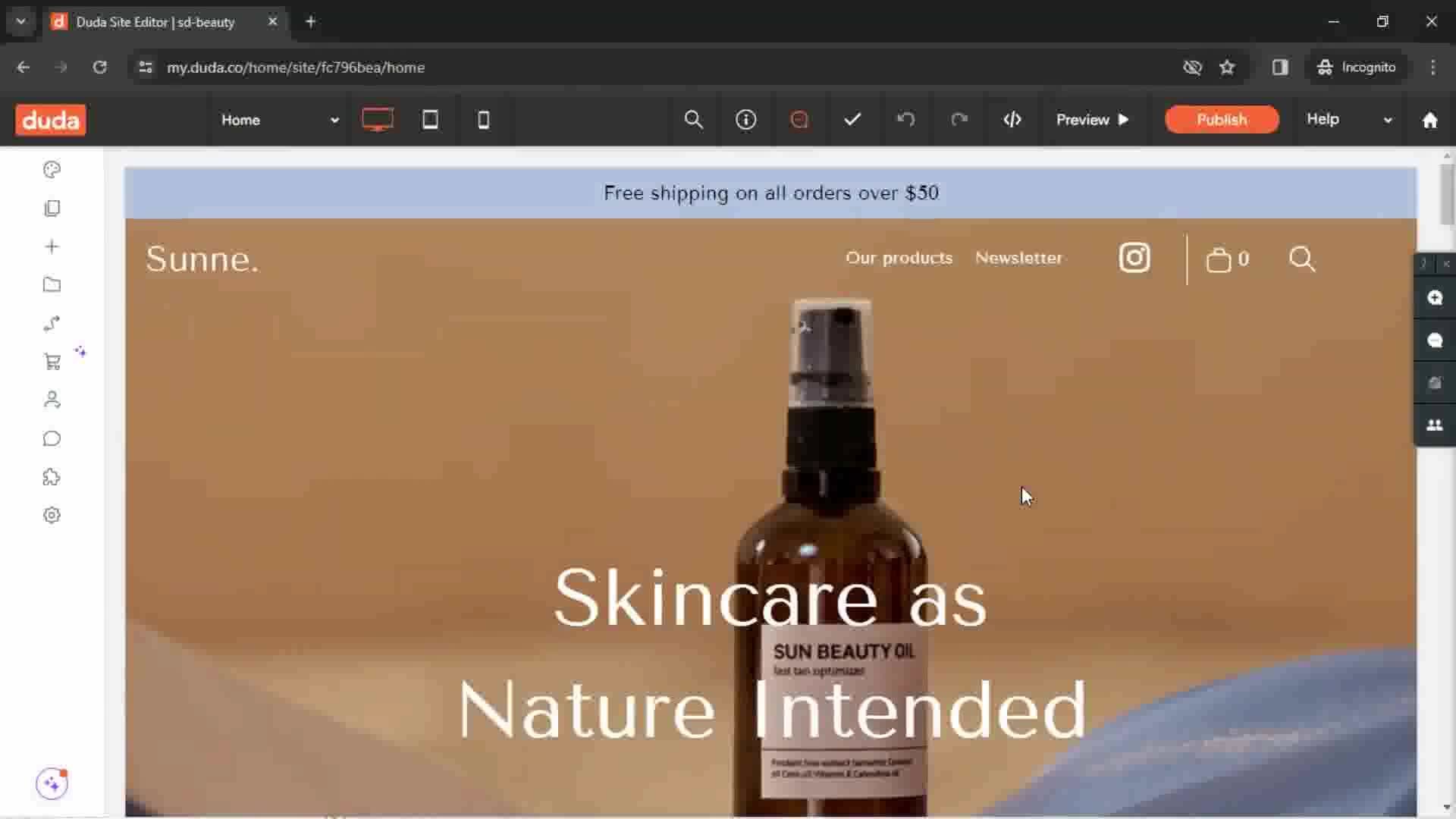Open developer mode code icon
This screenshot has height=819, width=1456.
coord(1012,120)
